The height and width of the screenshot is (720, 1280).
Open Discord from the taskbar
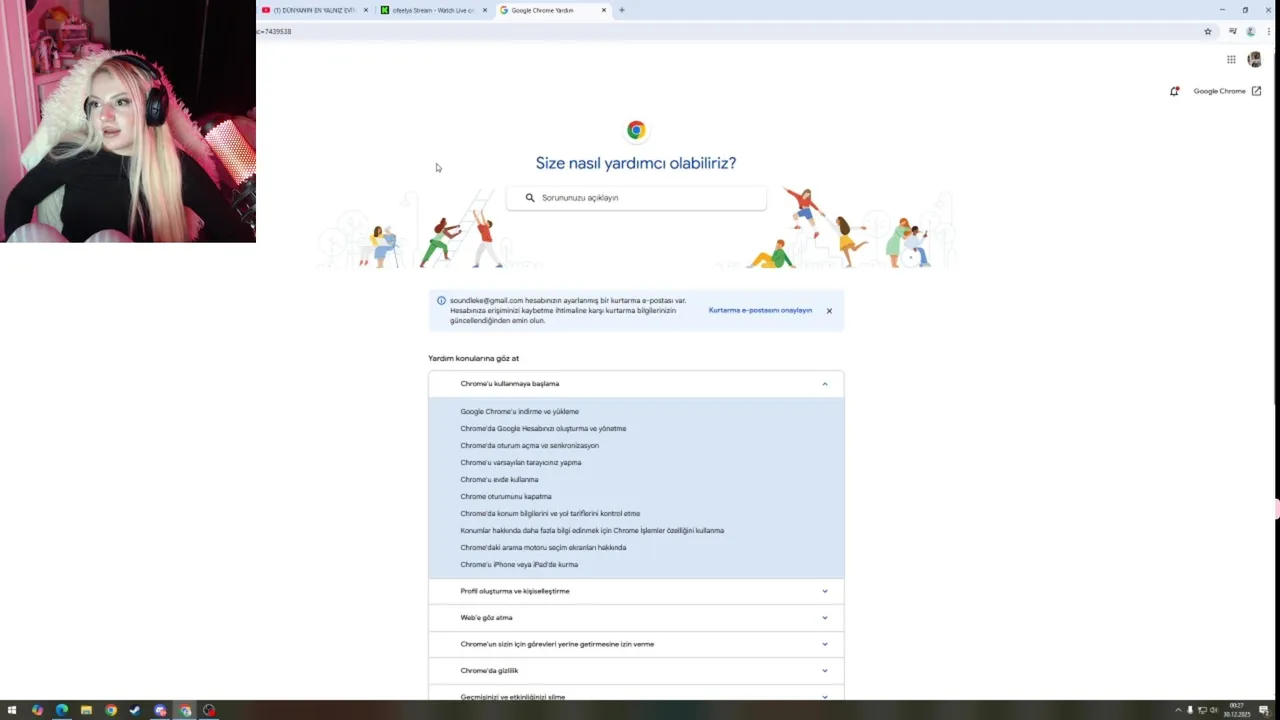point(160,711)
